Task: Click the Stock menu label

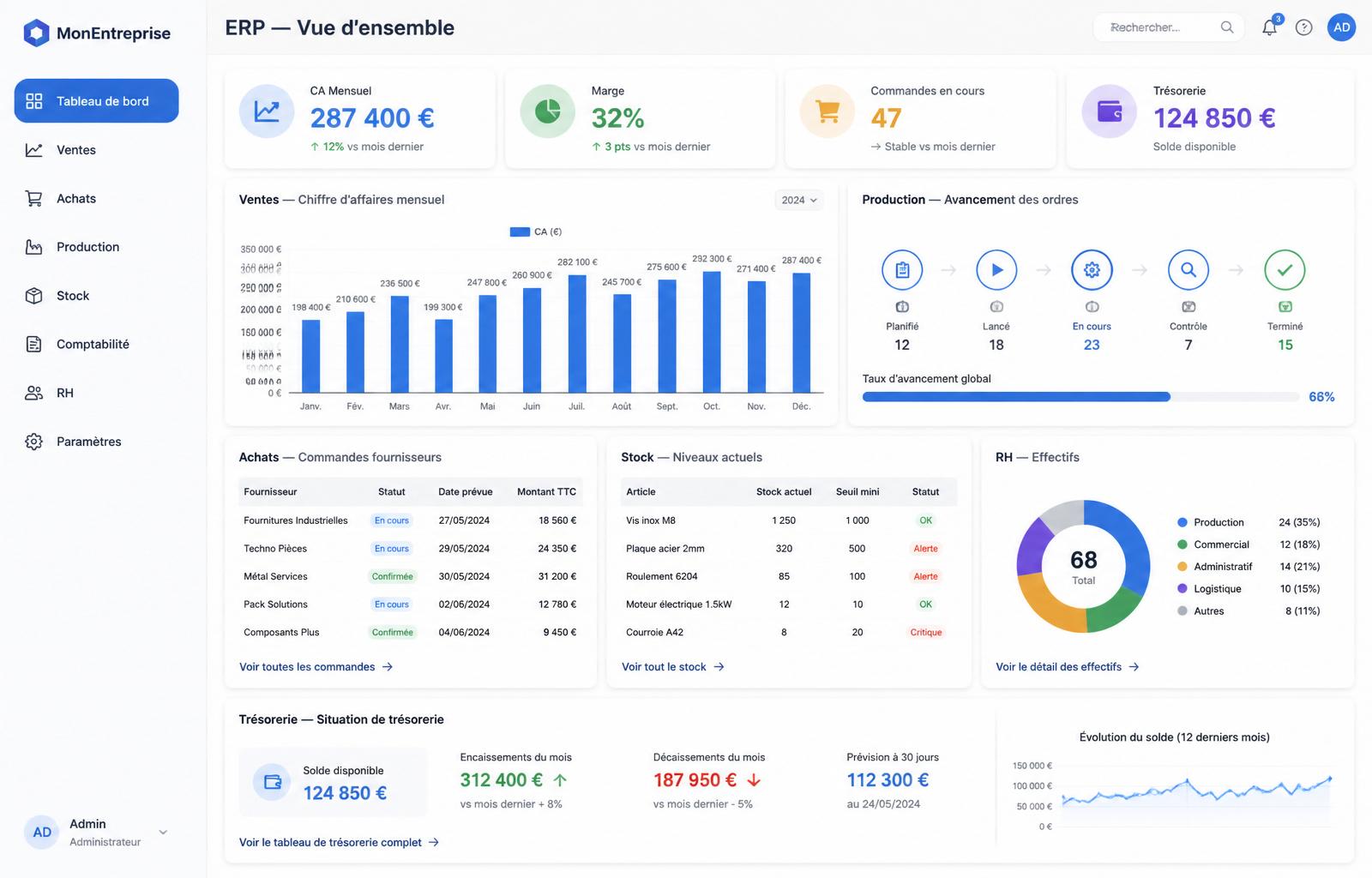Action: [73, 296]
